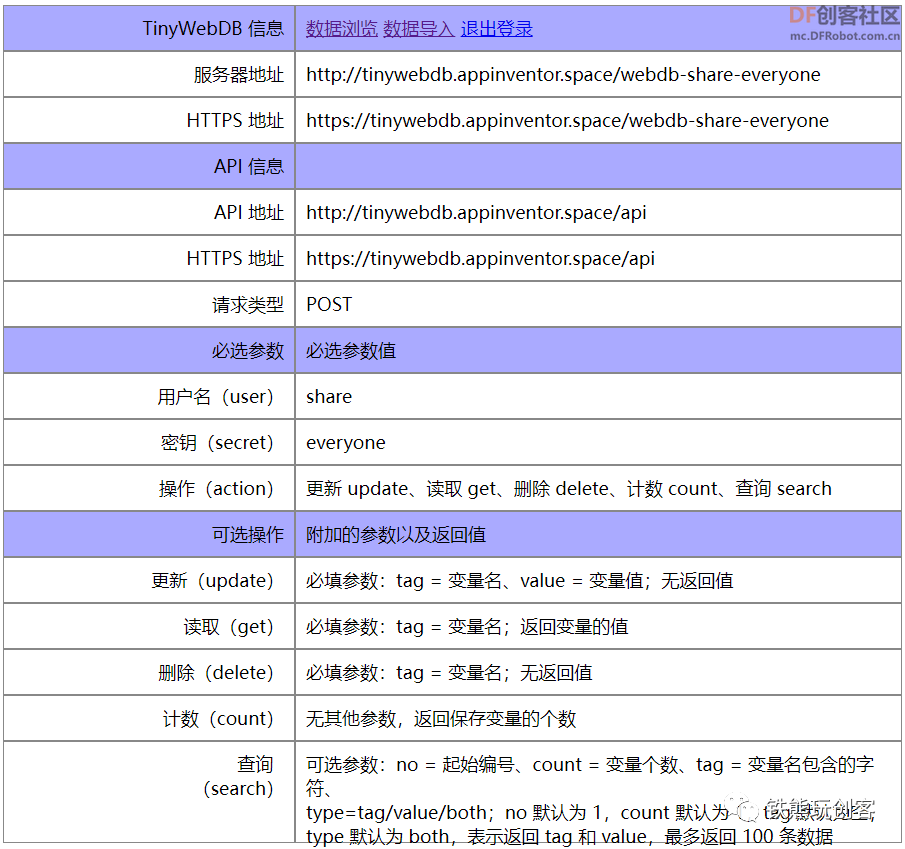Click https://tinywebdb.appinventor.space/webdb-share-everyone address text

567,121
